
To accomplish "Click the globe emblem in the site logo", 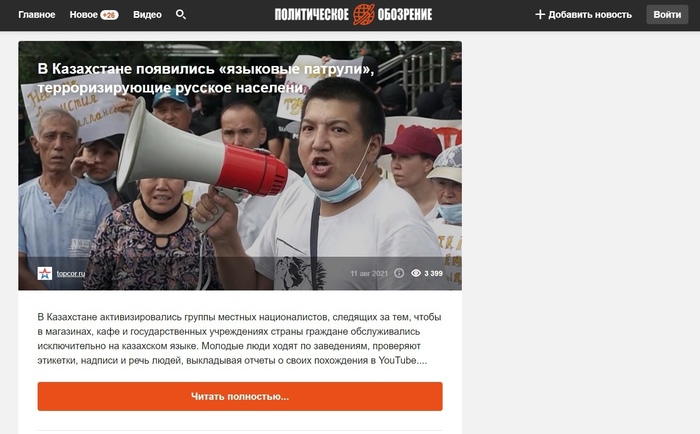I will click(363, 14).
